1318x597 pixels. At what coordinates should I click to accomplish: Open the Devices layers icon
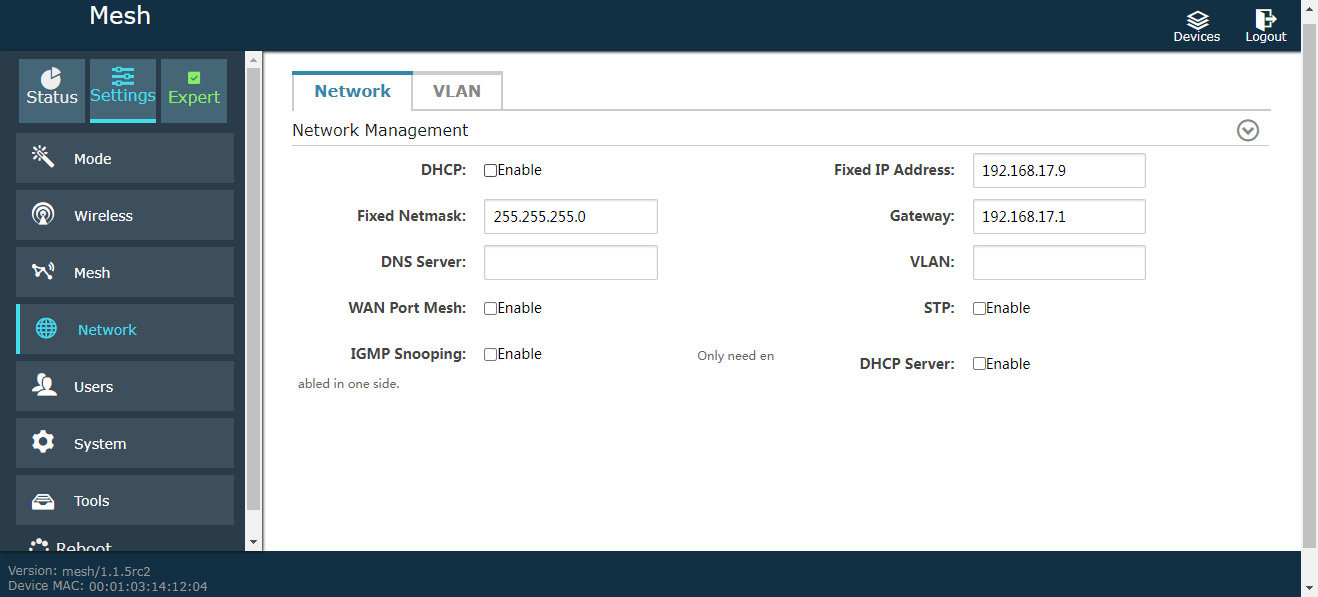[1197, 20]
